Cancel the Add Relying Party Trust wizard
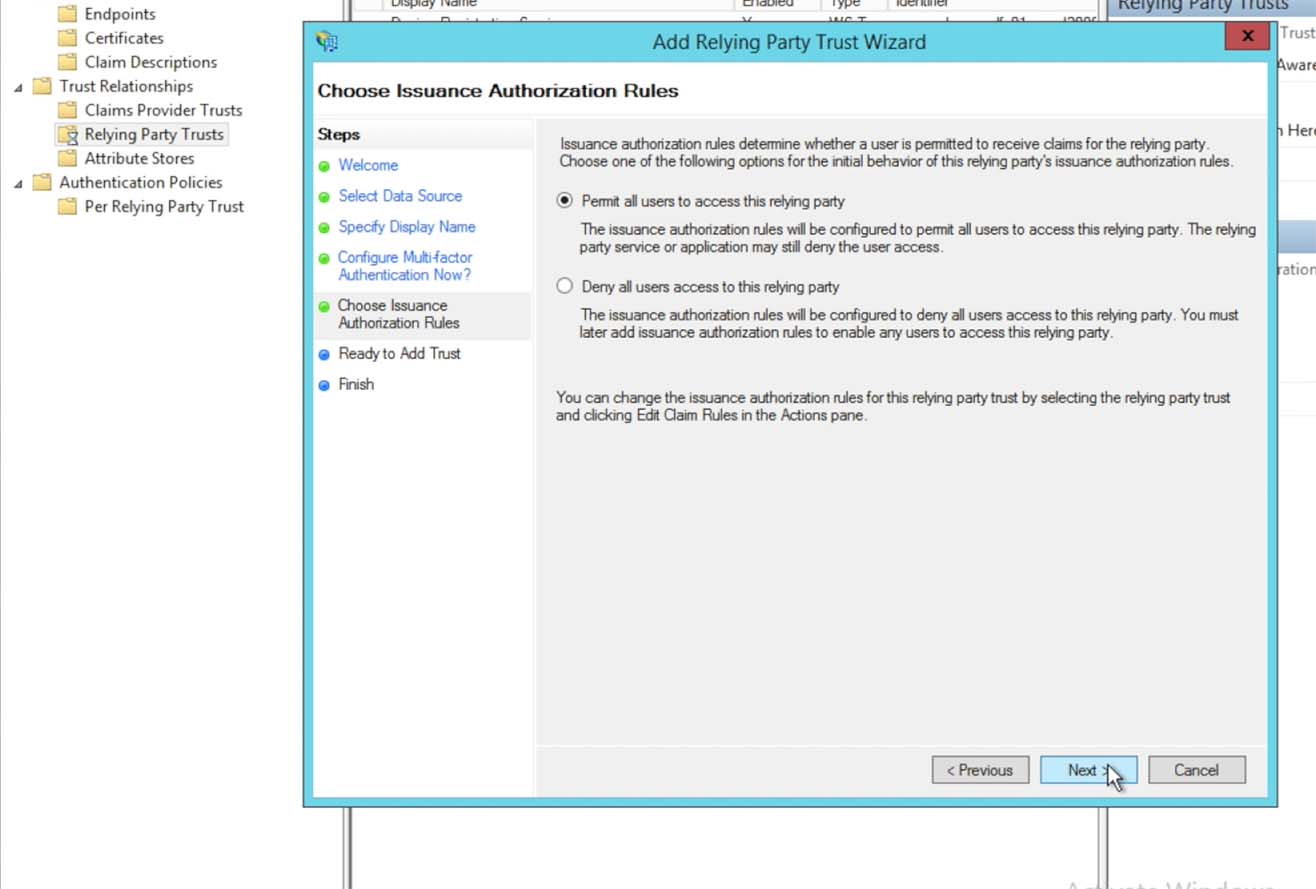1316x889 pixels. [1196, 770]
